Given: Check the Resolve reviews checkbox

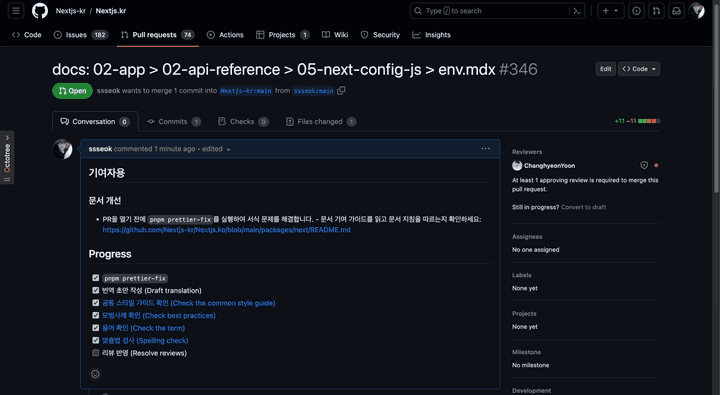Looking at the screenshot, I should click(96, 353).
